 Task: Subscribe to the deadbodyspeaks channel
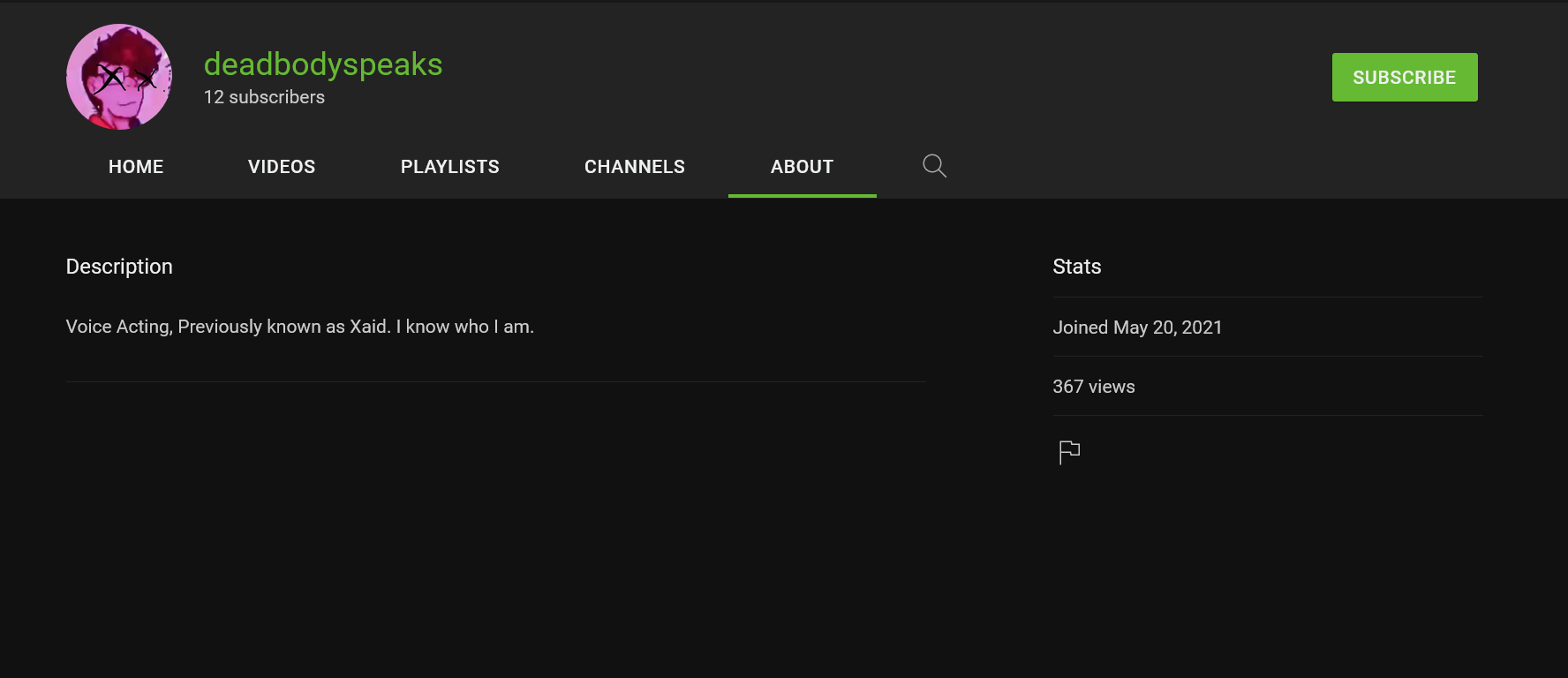pyautogui.click(x=1404, y=78)
